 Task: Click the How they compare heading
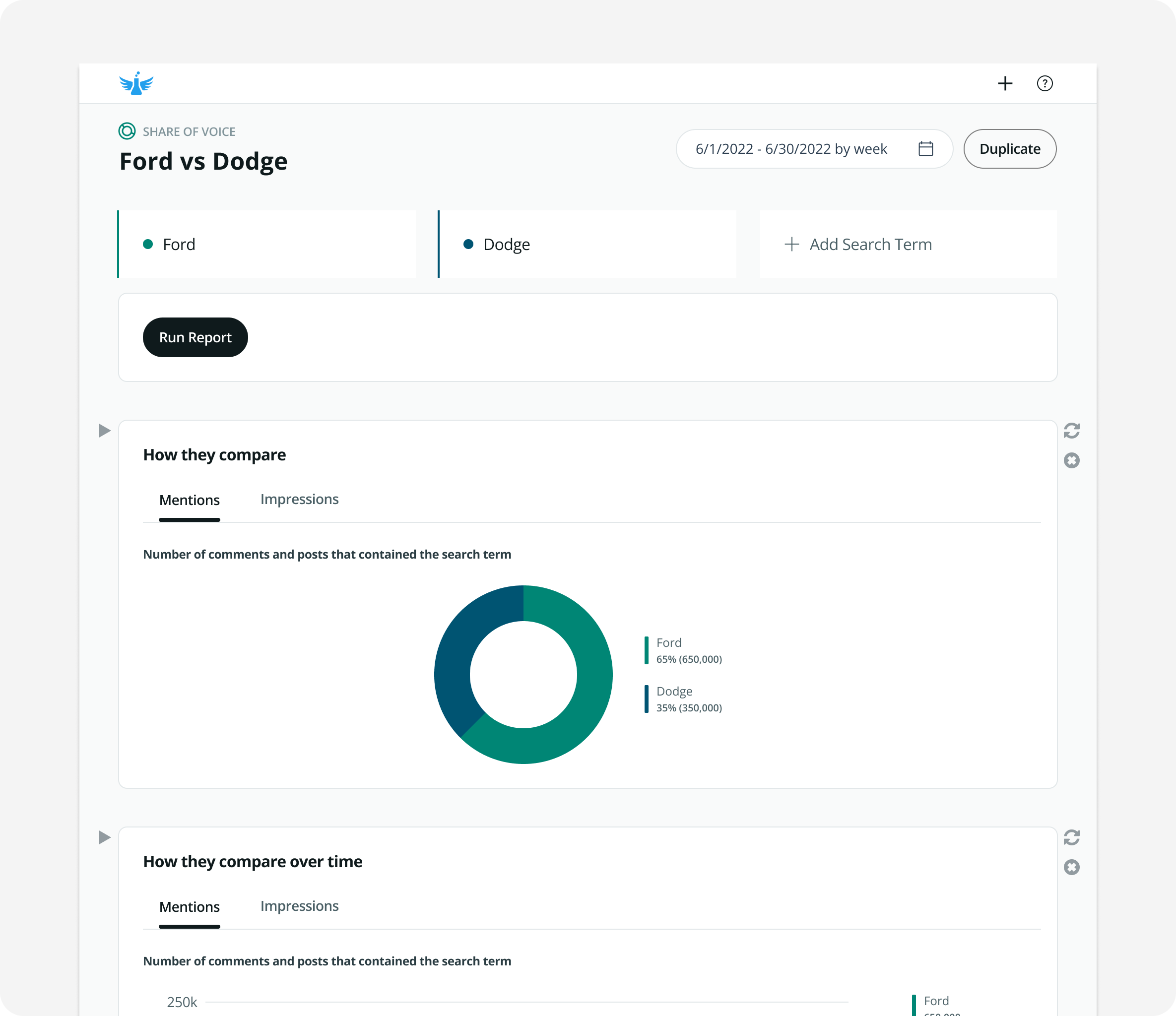point(214,454)
